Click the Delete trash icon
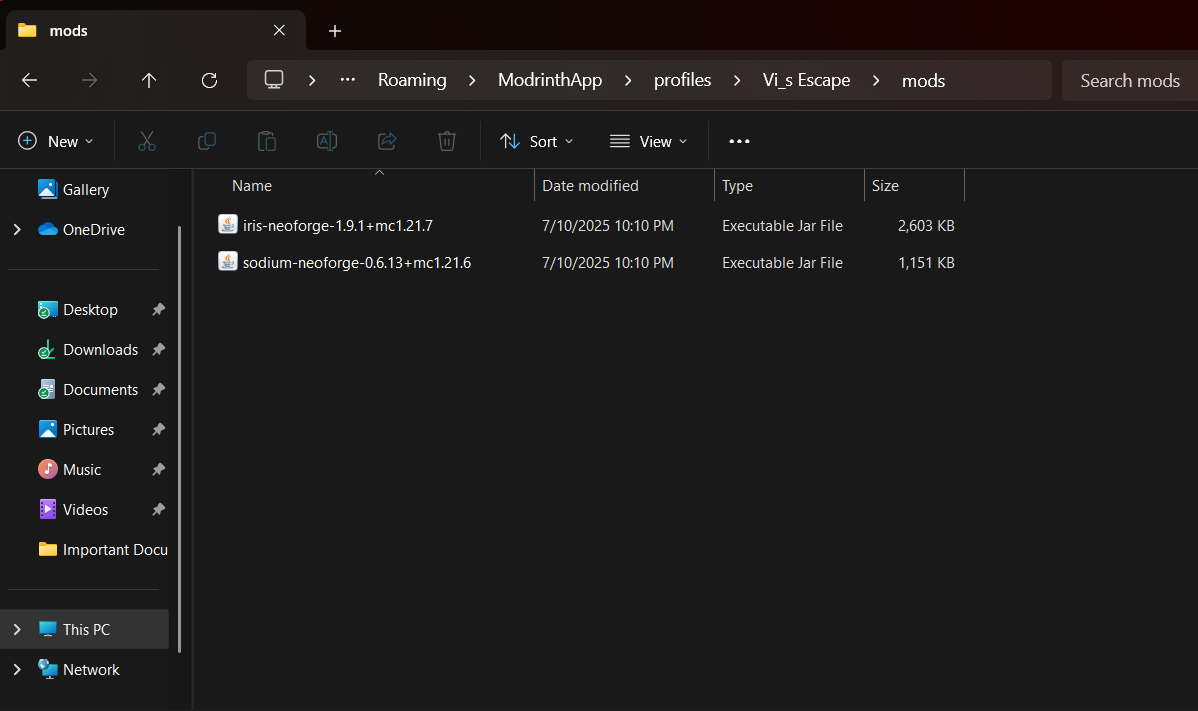The image size is (1198, 711). coord(447,141)
